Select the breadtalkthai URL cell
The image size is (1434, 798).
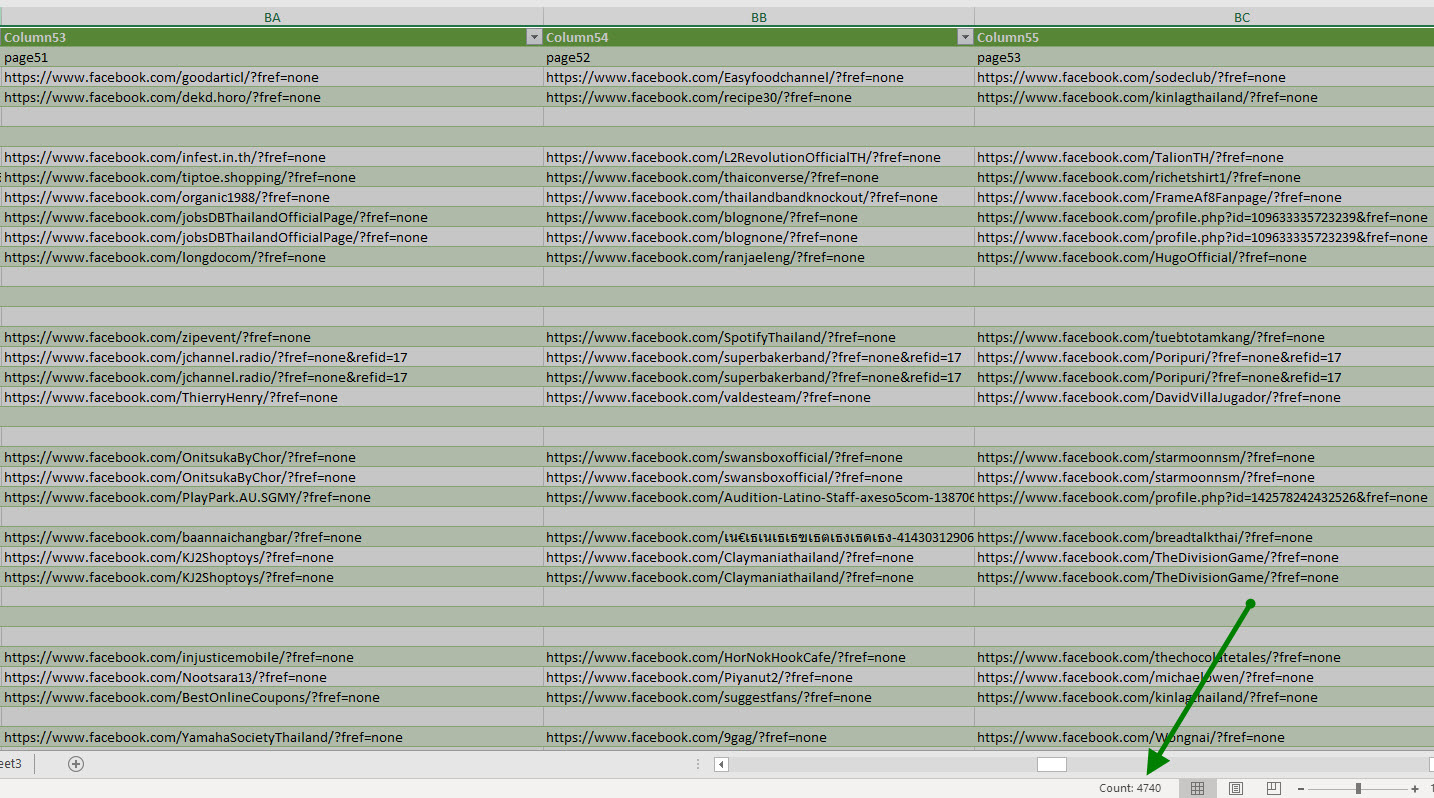click(1204, 537)
